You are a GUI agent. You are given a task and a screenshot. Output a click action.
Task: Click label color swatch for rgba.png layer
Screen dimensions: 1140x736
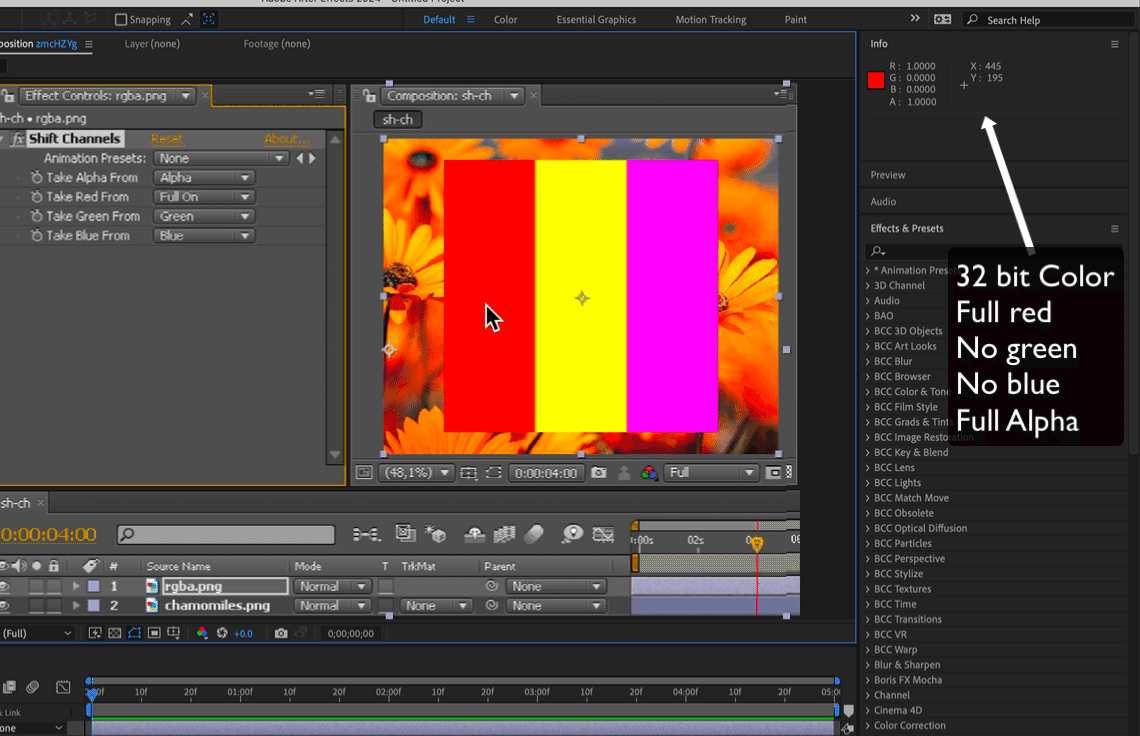[x=94, y=586]
